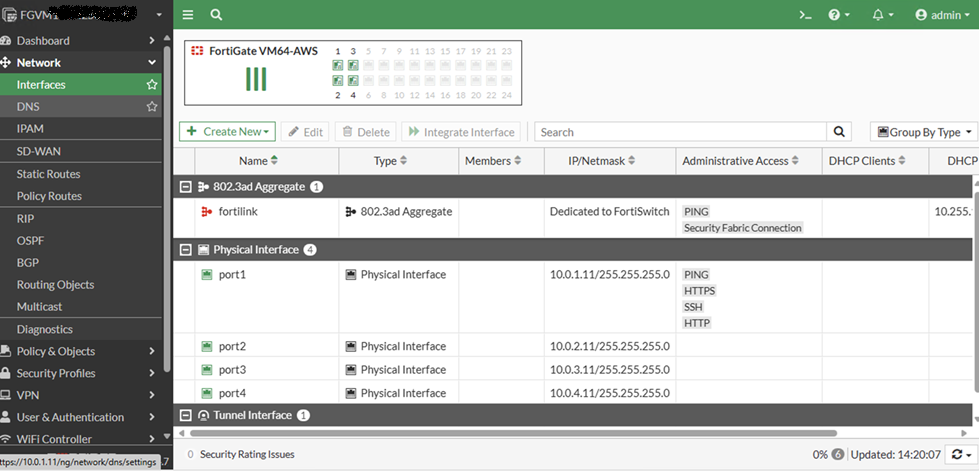Favorite the Interfaces star icon
Viewport: 979px width, 471px height.
point(152,84)
